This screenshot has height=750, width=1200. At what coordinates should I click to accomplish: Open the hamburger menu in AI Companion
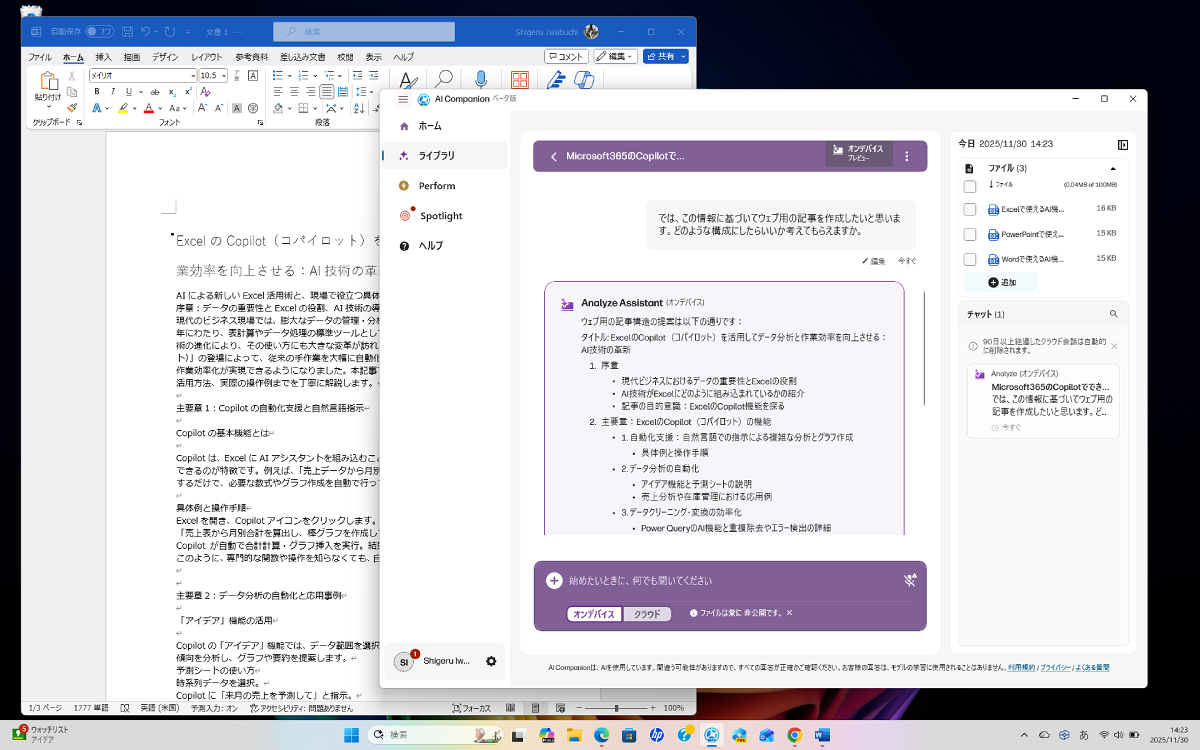click(402, 99)
